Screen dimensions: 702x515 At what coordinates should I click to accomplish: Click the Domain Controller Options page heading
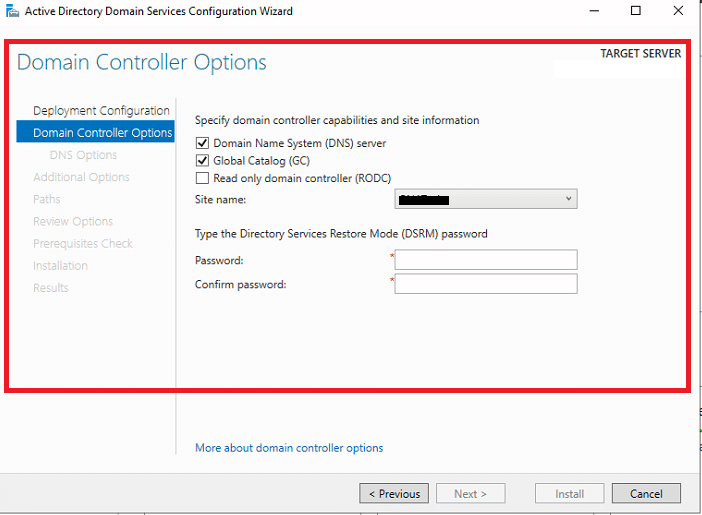[141, 62]
